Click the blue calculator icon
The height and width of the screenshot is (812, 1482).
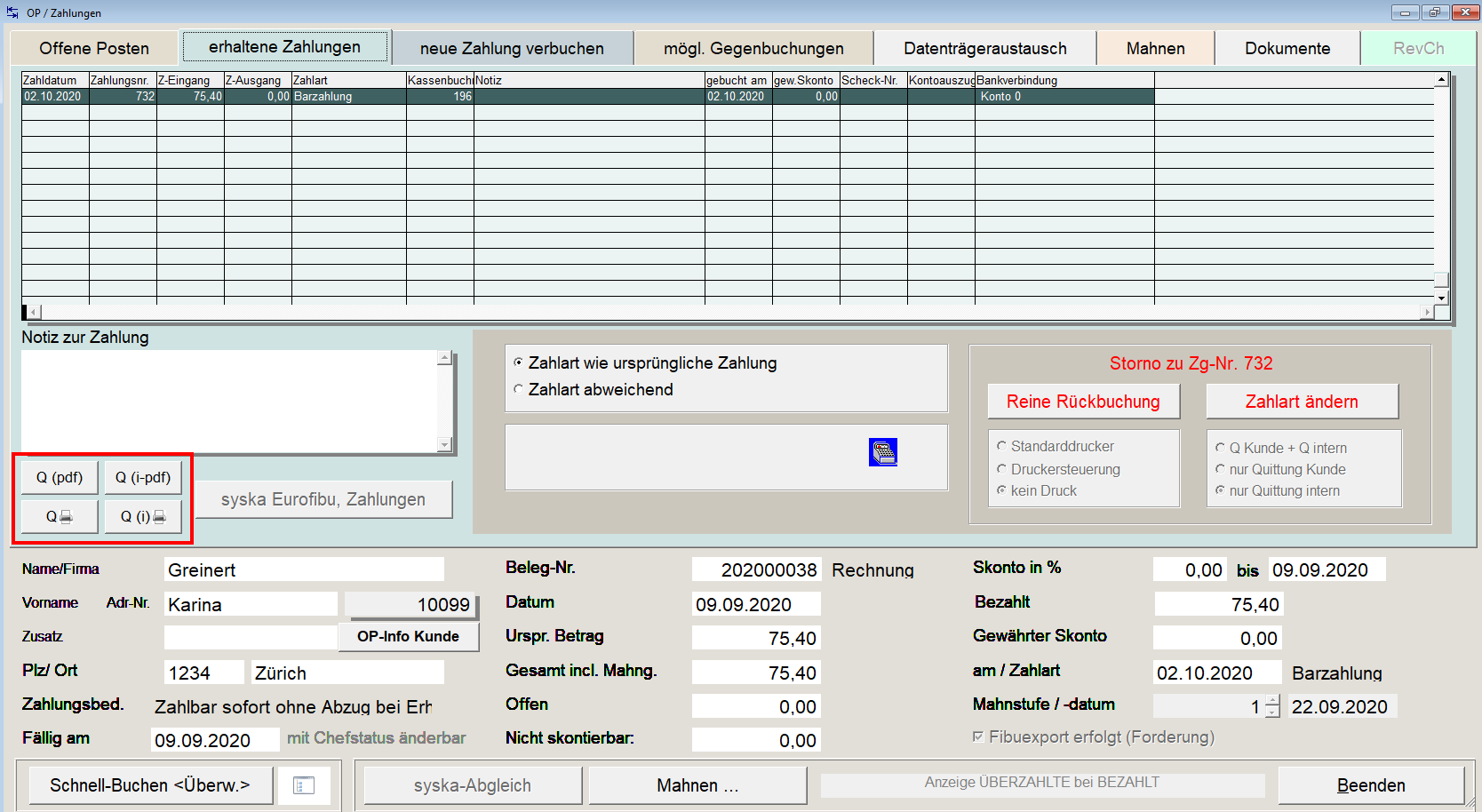883,452
